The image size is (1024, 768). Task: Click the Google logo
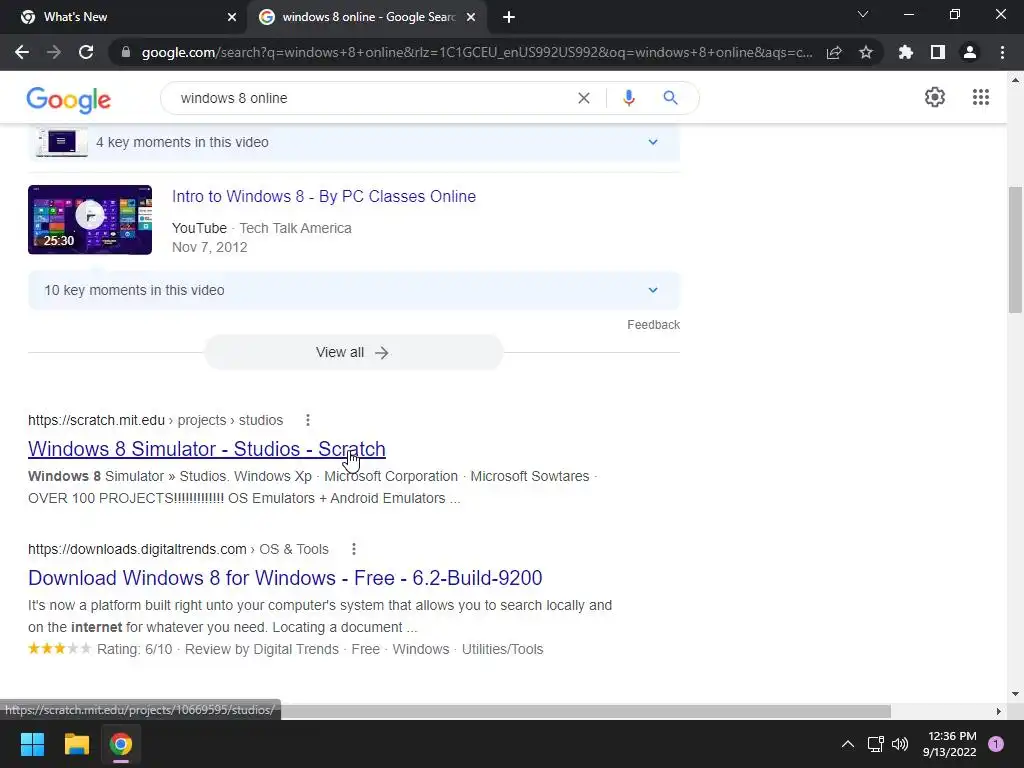click(69, 99)
